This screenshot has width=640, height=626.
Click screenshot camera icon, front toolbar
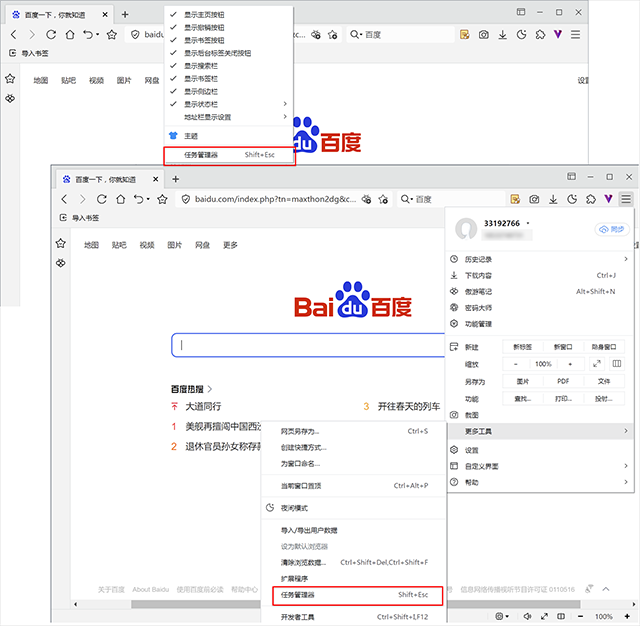pyautogui.click(x=534, y=199)
